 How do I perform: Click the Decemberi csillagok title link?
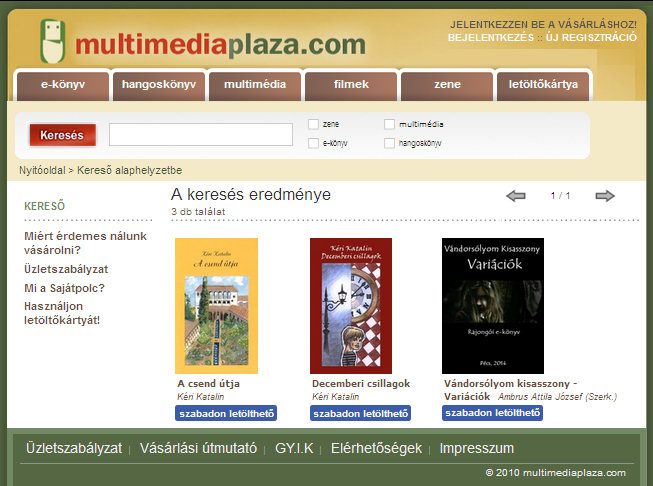click(361, 384)
